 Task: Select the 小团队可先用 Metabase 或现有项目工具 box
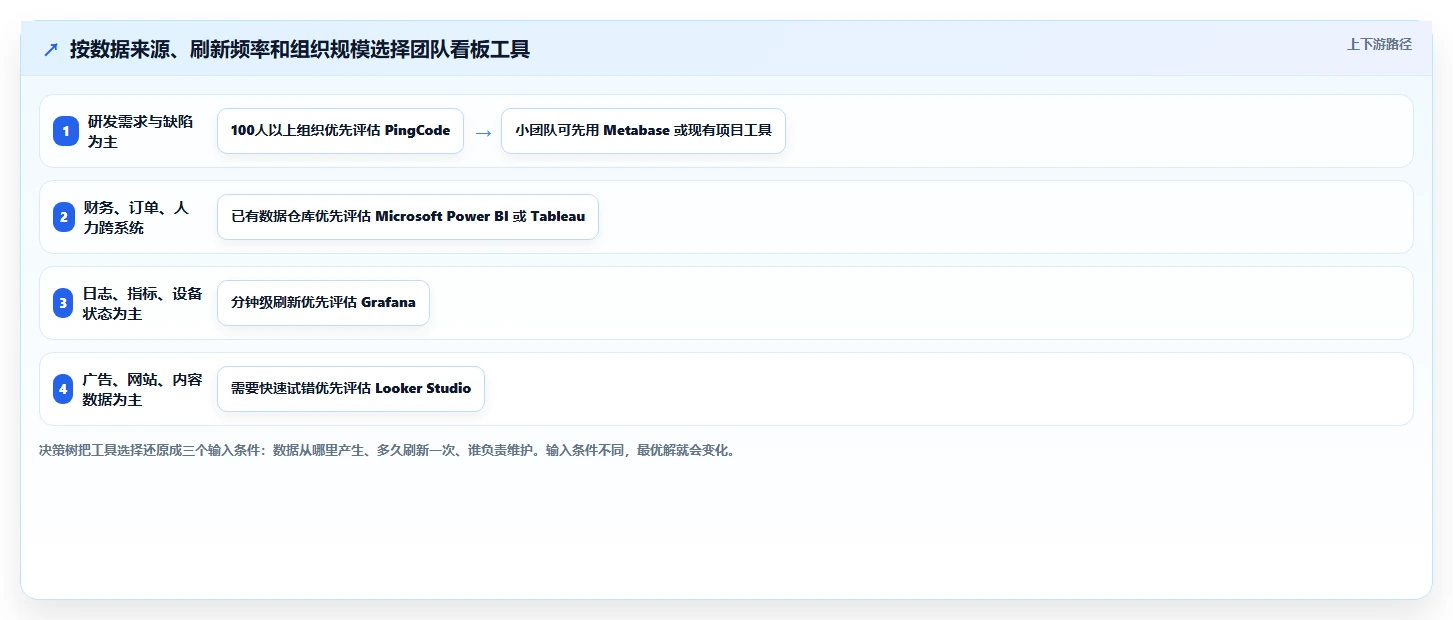pos(643,131)
